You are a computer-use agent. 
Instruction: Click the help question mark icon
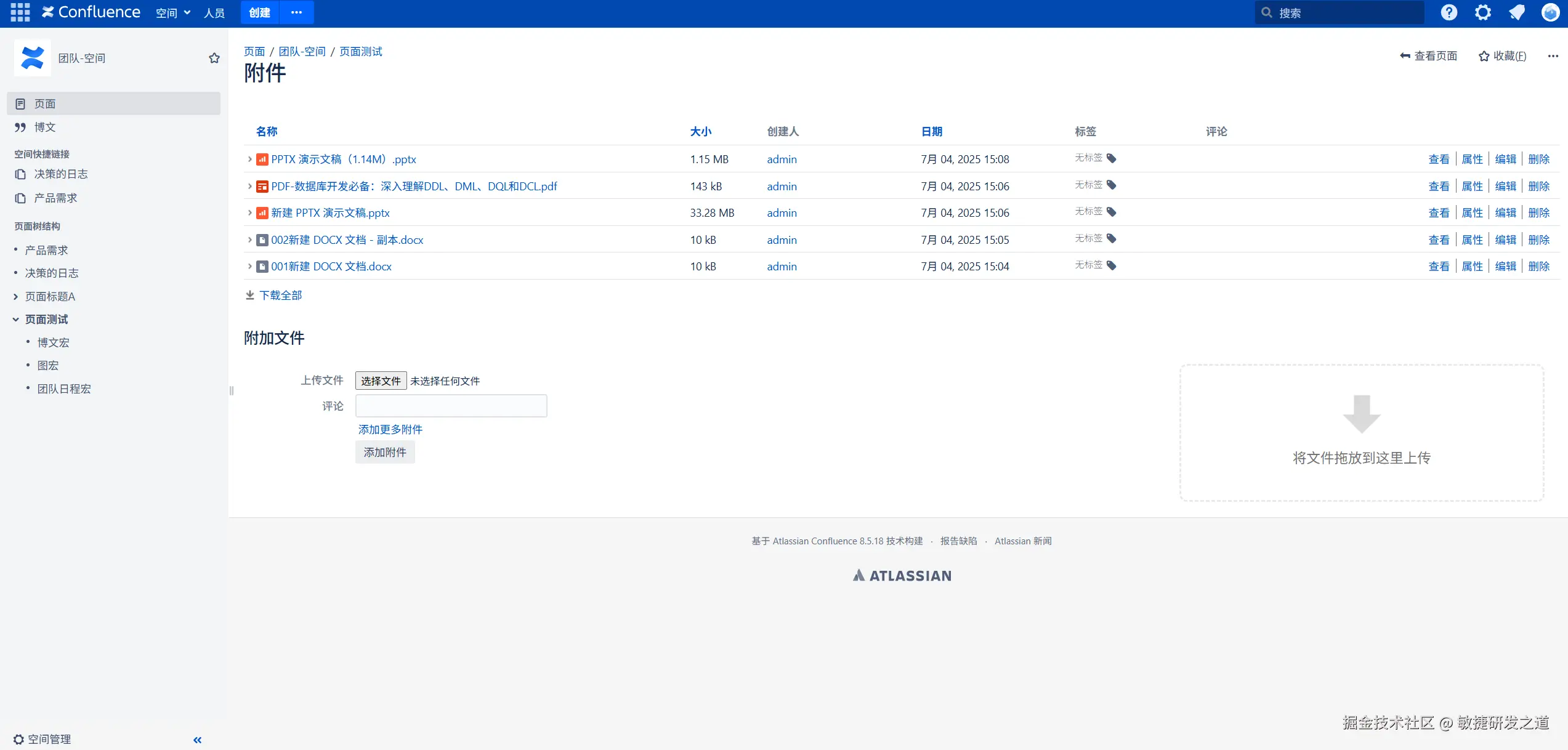point(1449,12)
